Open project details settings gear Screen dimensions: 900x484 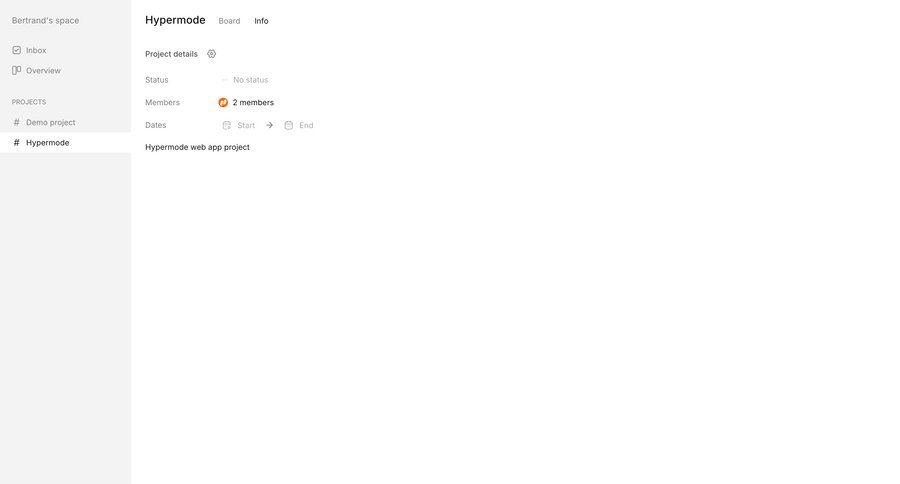coord(211,54)
